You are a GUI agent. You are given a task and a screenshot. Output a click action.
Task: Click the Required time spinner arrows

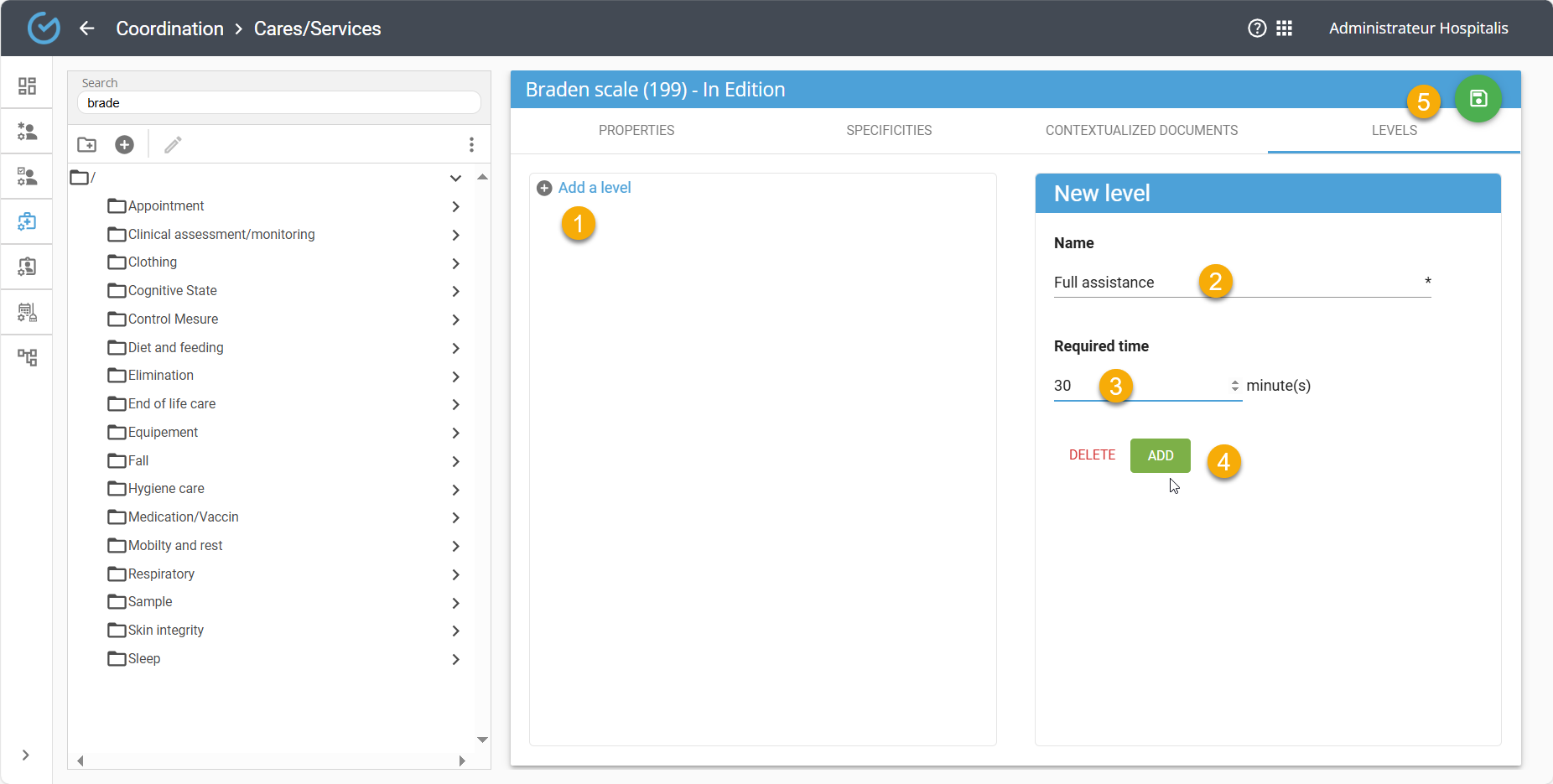pos(1234,386)
